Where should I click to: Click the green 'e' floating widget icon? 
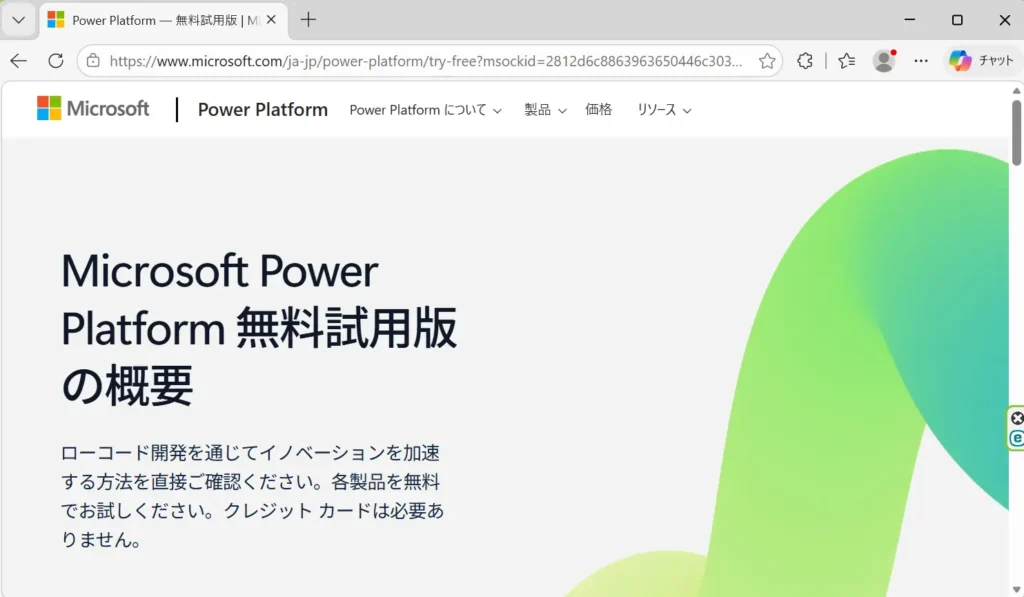tap(1017, 438)
